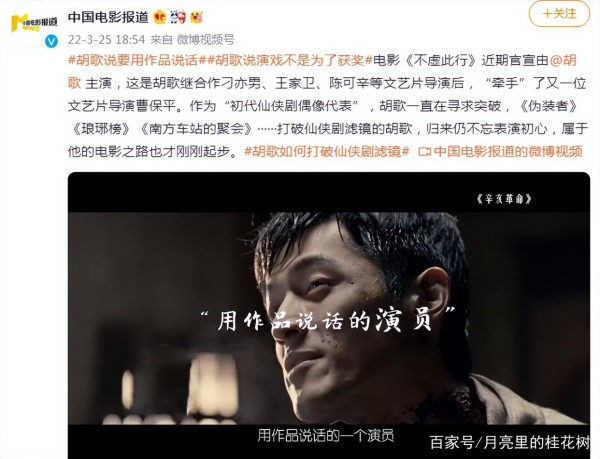Open the 中国电影报道 profile avatar

pyautogui.click(x=34, y=24)
